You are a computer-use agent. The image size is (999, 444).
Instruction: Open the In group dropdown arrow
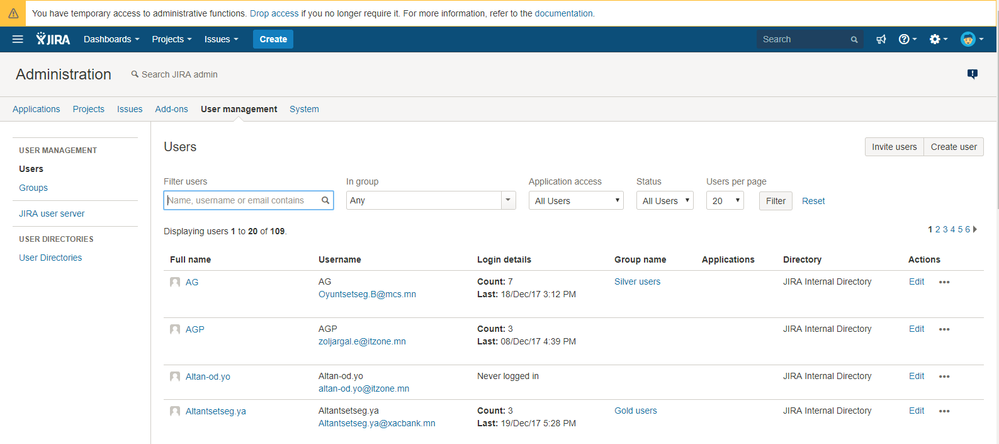point(508,200)
